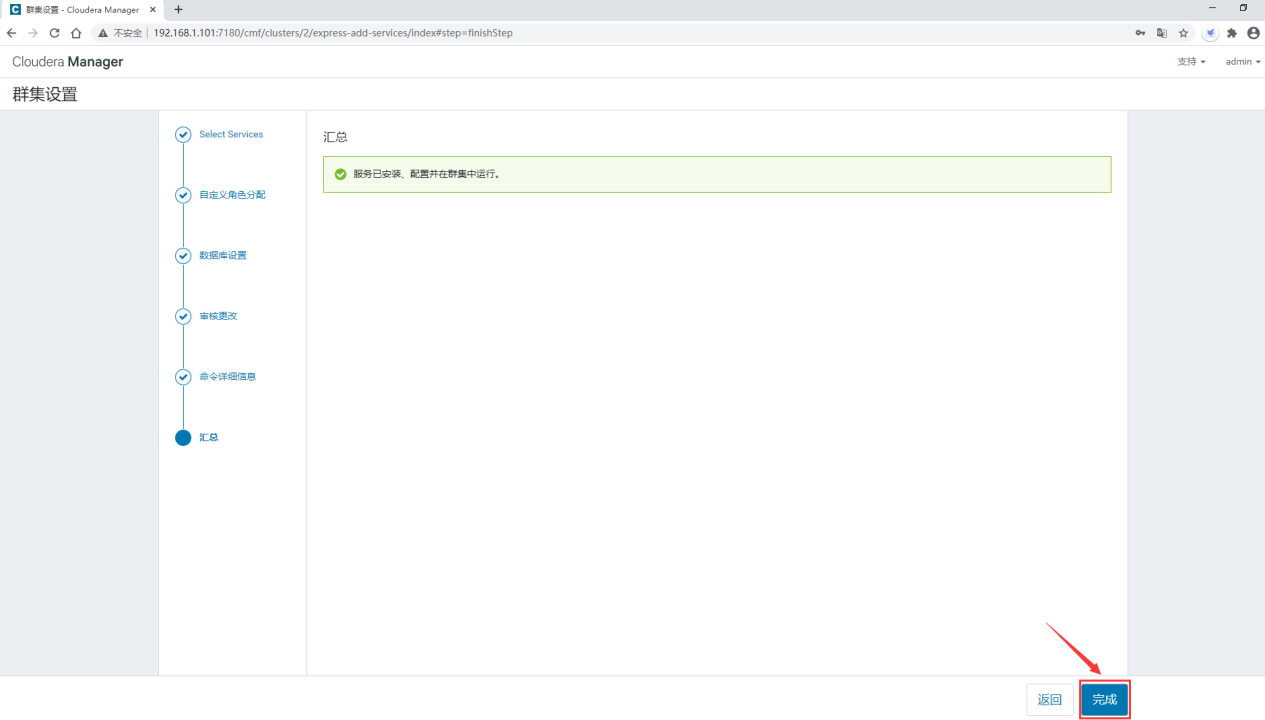The height and width of the screenshot is (720, 1265).
Task: Open the extensions puzzle icon
Action: [x=1232, y=33]
